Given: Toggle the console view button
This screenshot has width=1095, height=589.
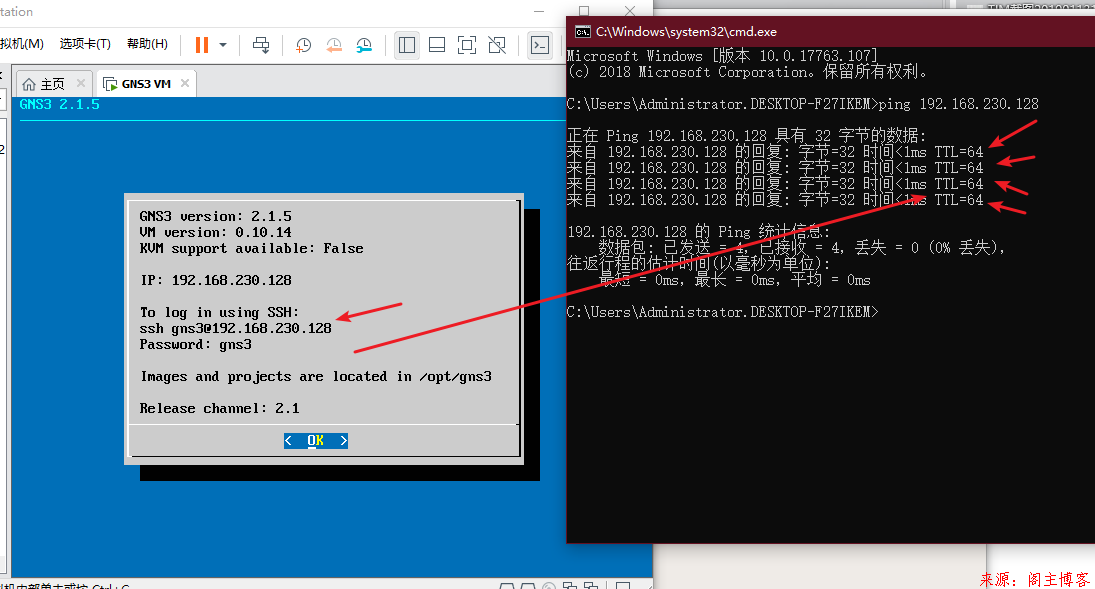Looking at the screenshot, I should coord(540,45).
